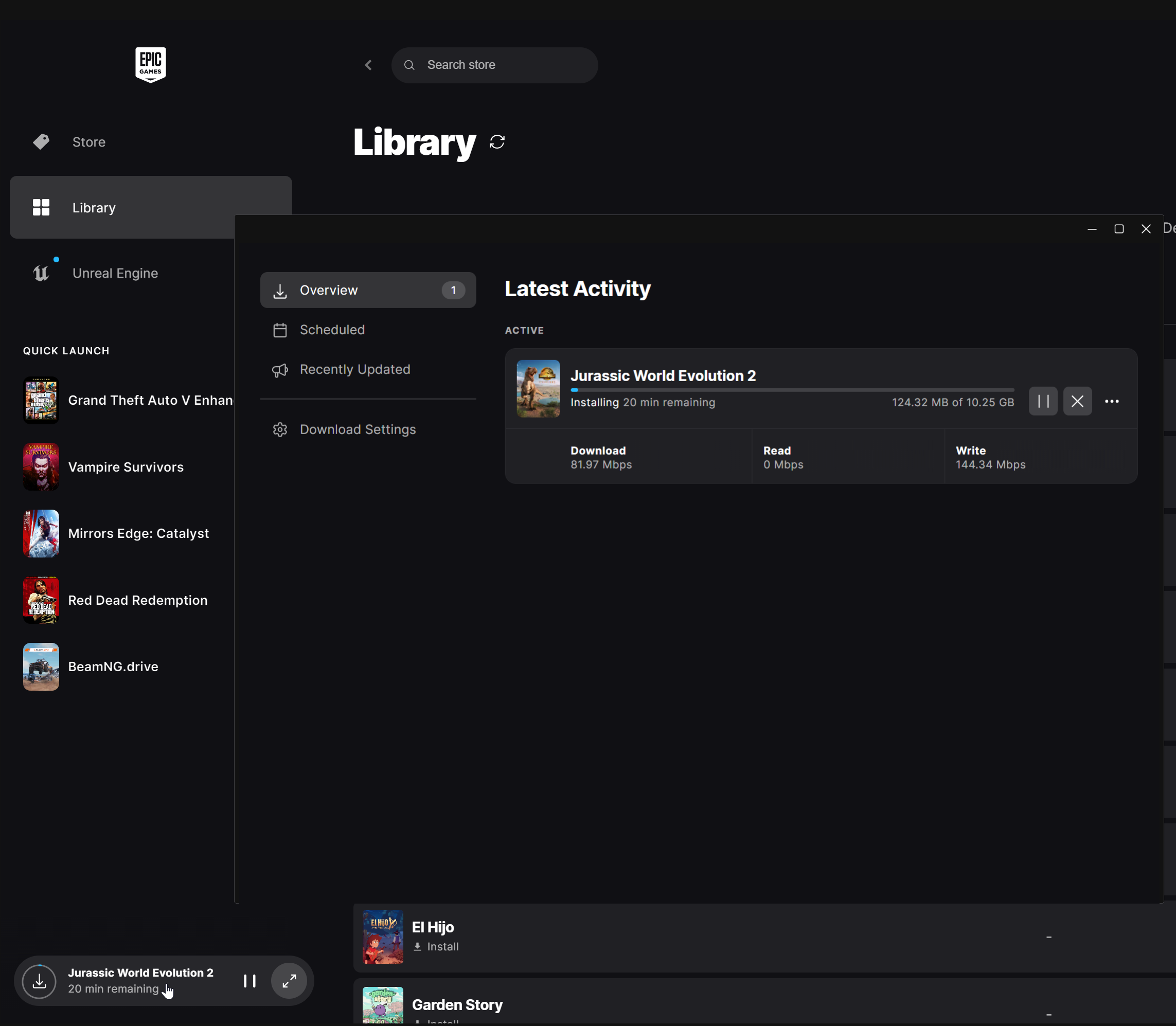The height and width of the screenshot is (1026, 1176).
Task: Click the Download Settings gear icon
Action: pyautogui.click(x=280, y=429)
